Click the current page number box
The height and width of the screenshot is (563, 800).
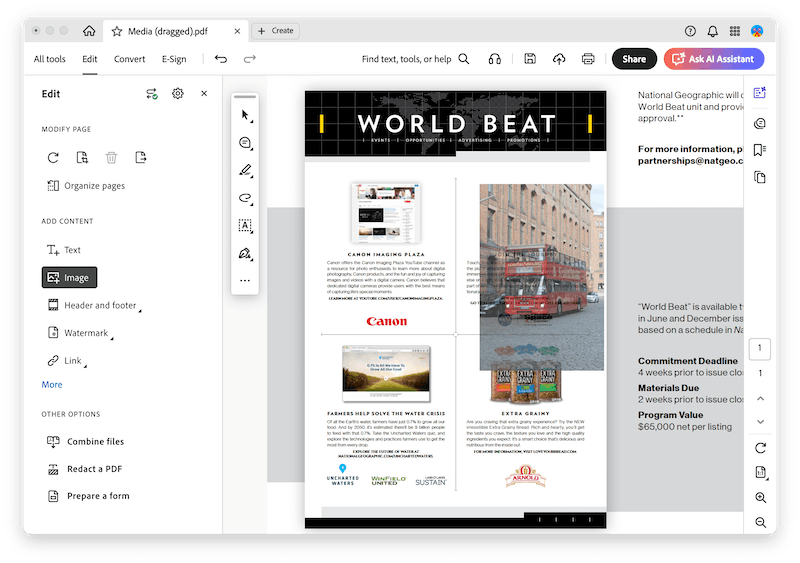[x=760, y=348]
